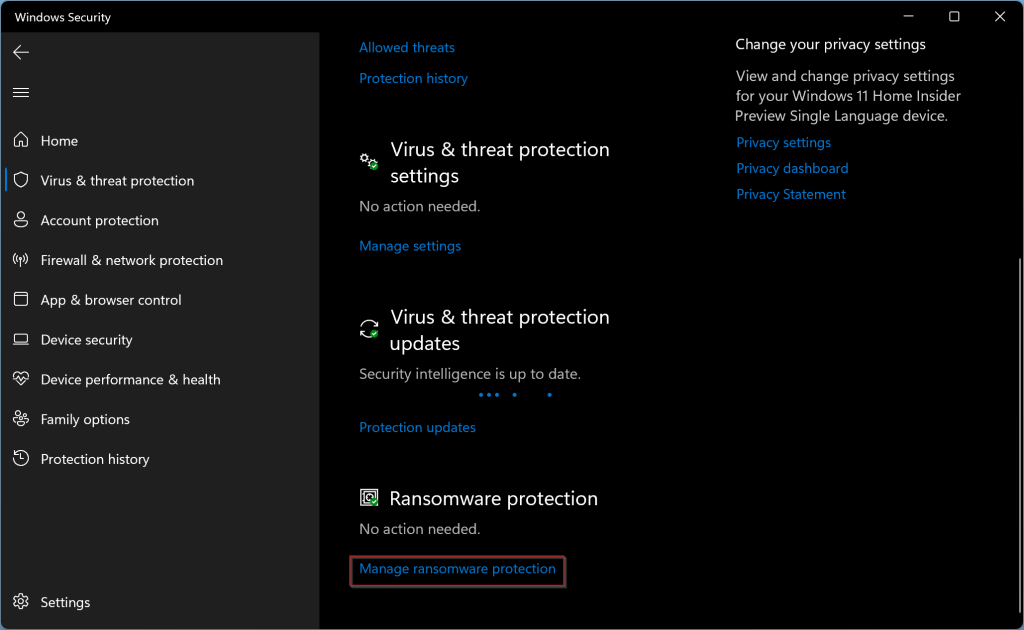Click the Allowed threats link
1024x630 pixels.
pos(407,48)
